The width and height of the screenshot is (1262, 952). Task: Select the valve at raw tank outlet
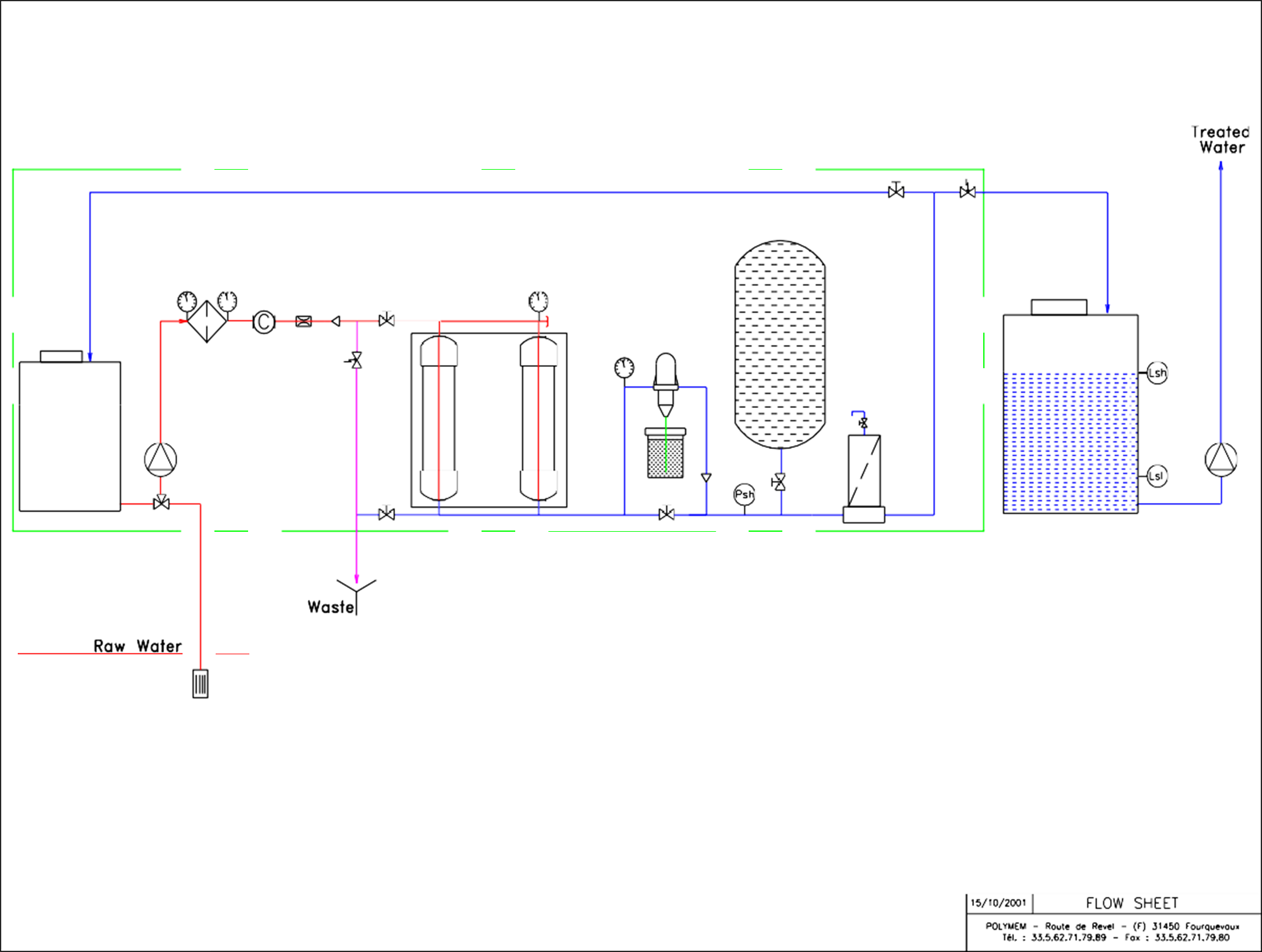(161, 503)
